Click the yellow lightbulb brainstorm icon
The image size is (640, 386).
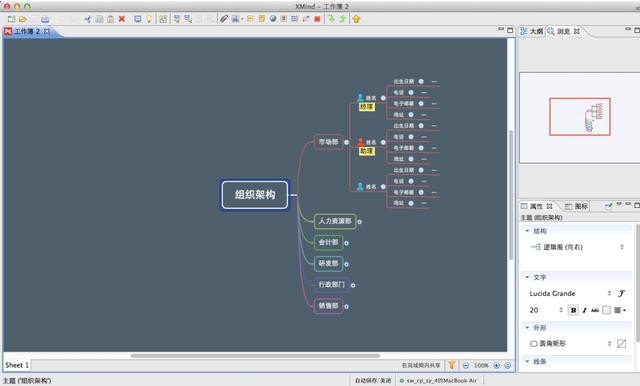tap(149, 19)
